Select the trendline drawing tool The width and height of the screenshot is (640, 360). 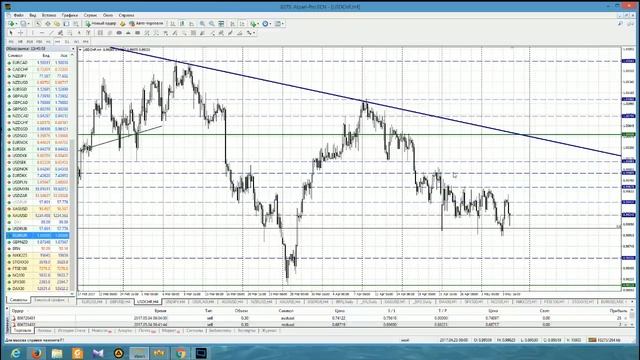[51, 33]
